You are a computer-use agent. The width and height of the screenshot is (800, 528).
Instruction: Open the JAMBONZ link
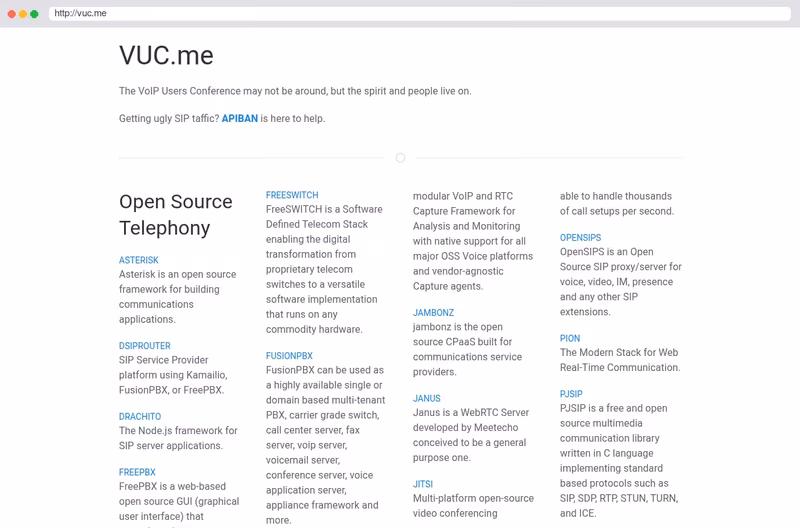433,313
